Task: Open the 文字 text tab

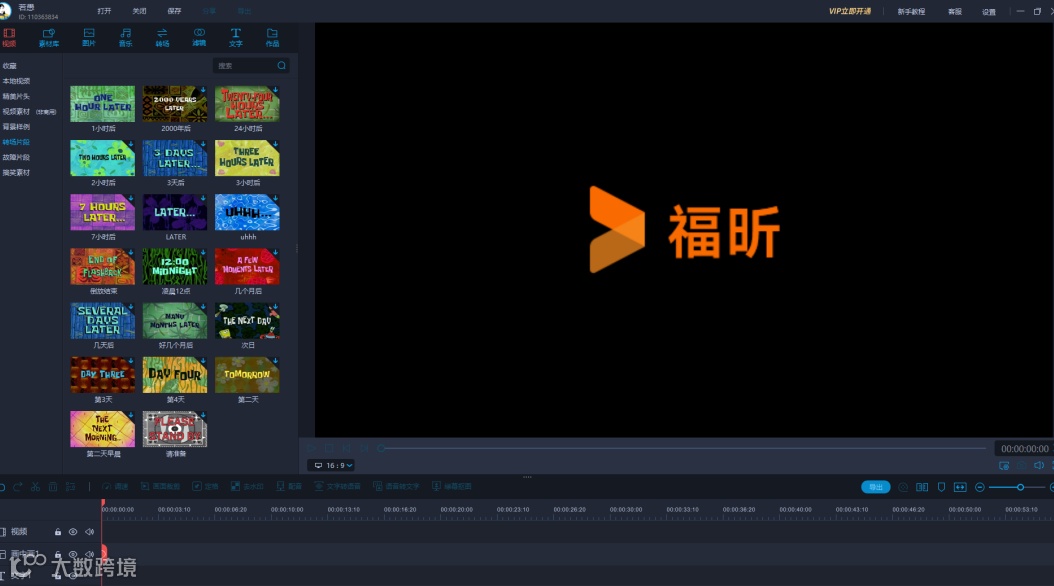Action: tap(235, 38)
